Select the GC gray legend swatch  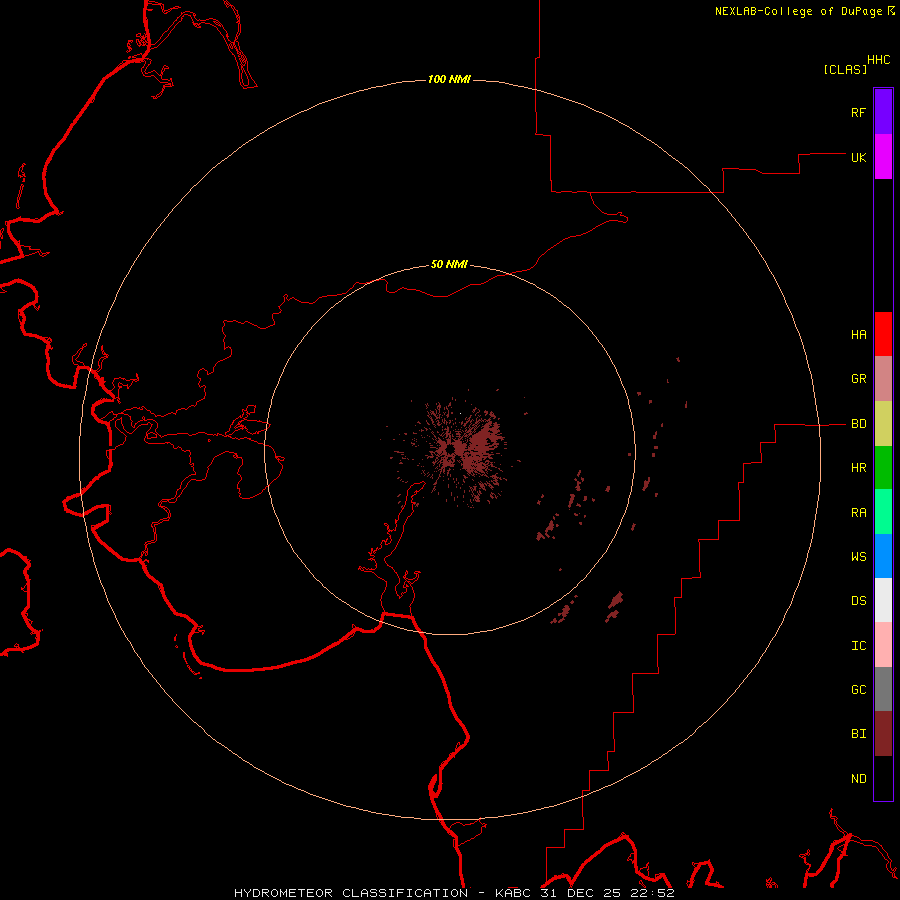883,689
